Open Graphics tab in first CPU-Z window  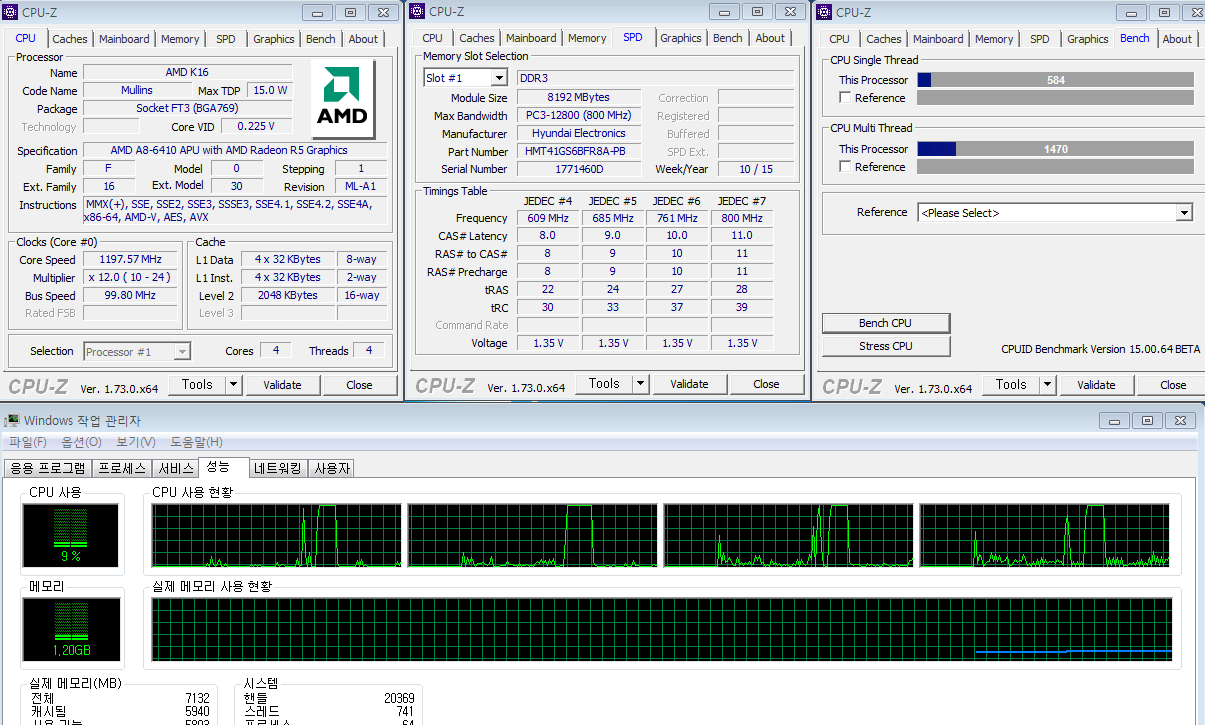tap(273, 39)
